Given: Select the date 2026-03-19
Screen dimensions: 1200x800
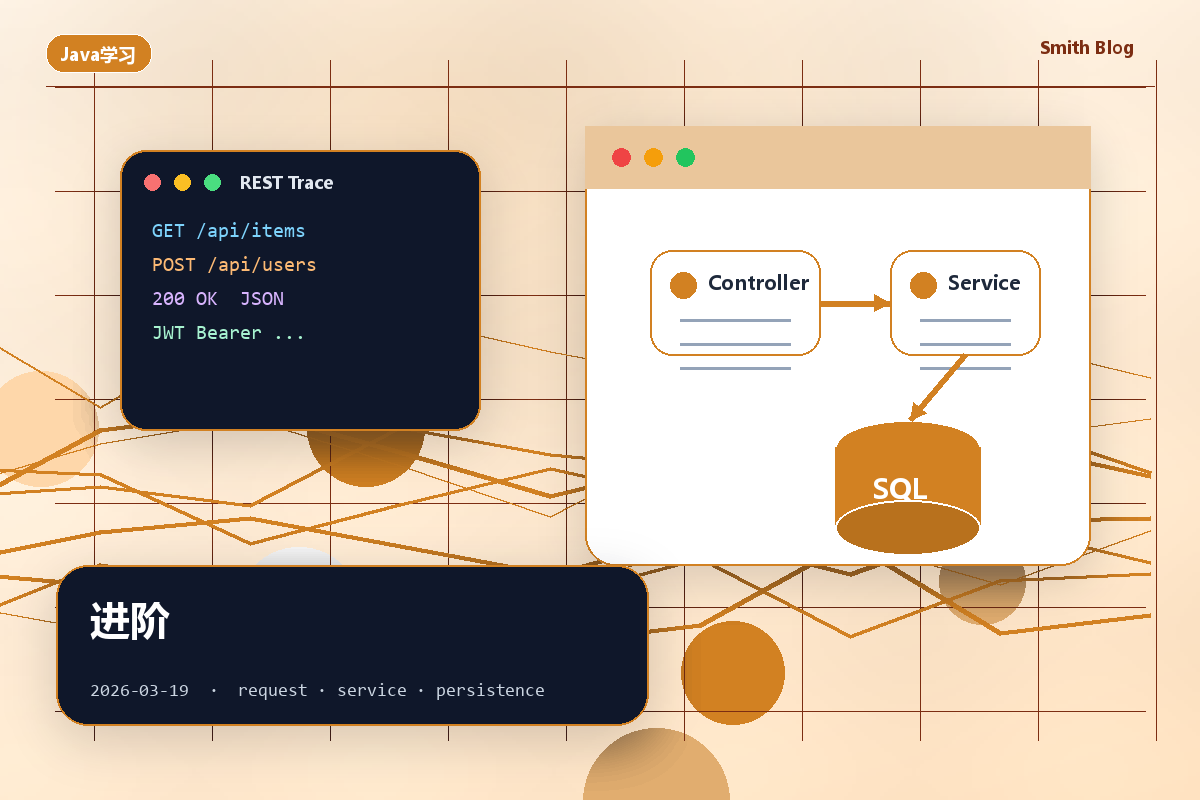Looking at the screenshot, I should click(139, 691).
